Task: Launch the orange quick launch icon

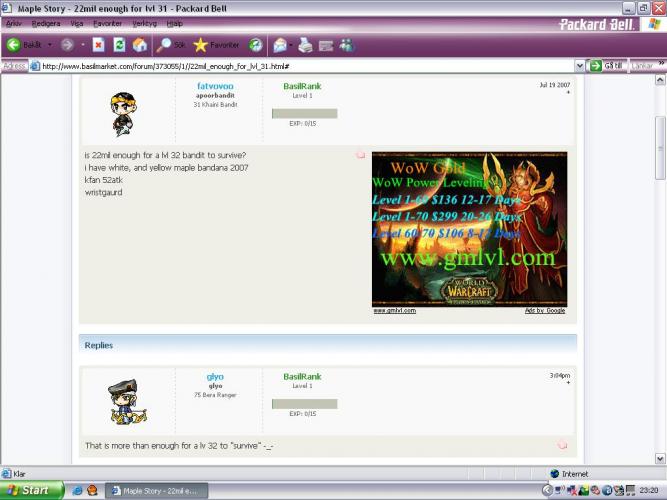Action: click(x=92, y=491)
